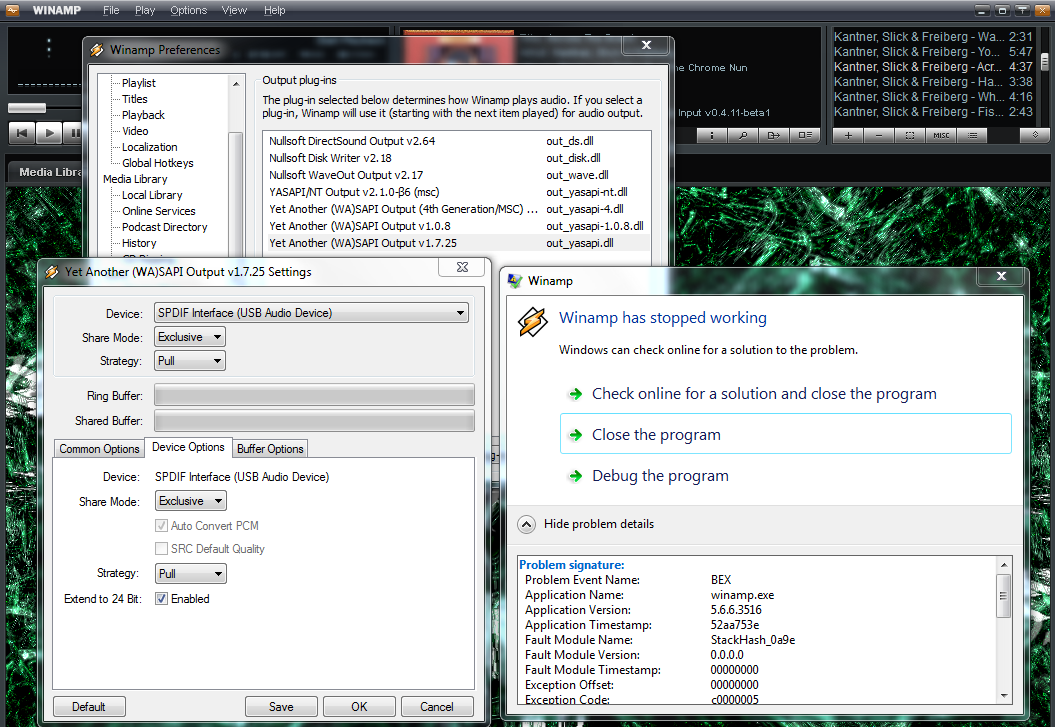The width and height of the screenshot is (1055, 727).
Task: Toggle the Auto Convert PCM checkbox
Action: point(161,526)
